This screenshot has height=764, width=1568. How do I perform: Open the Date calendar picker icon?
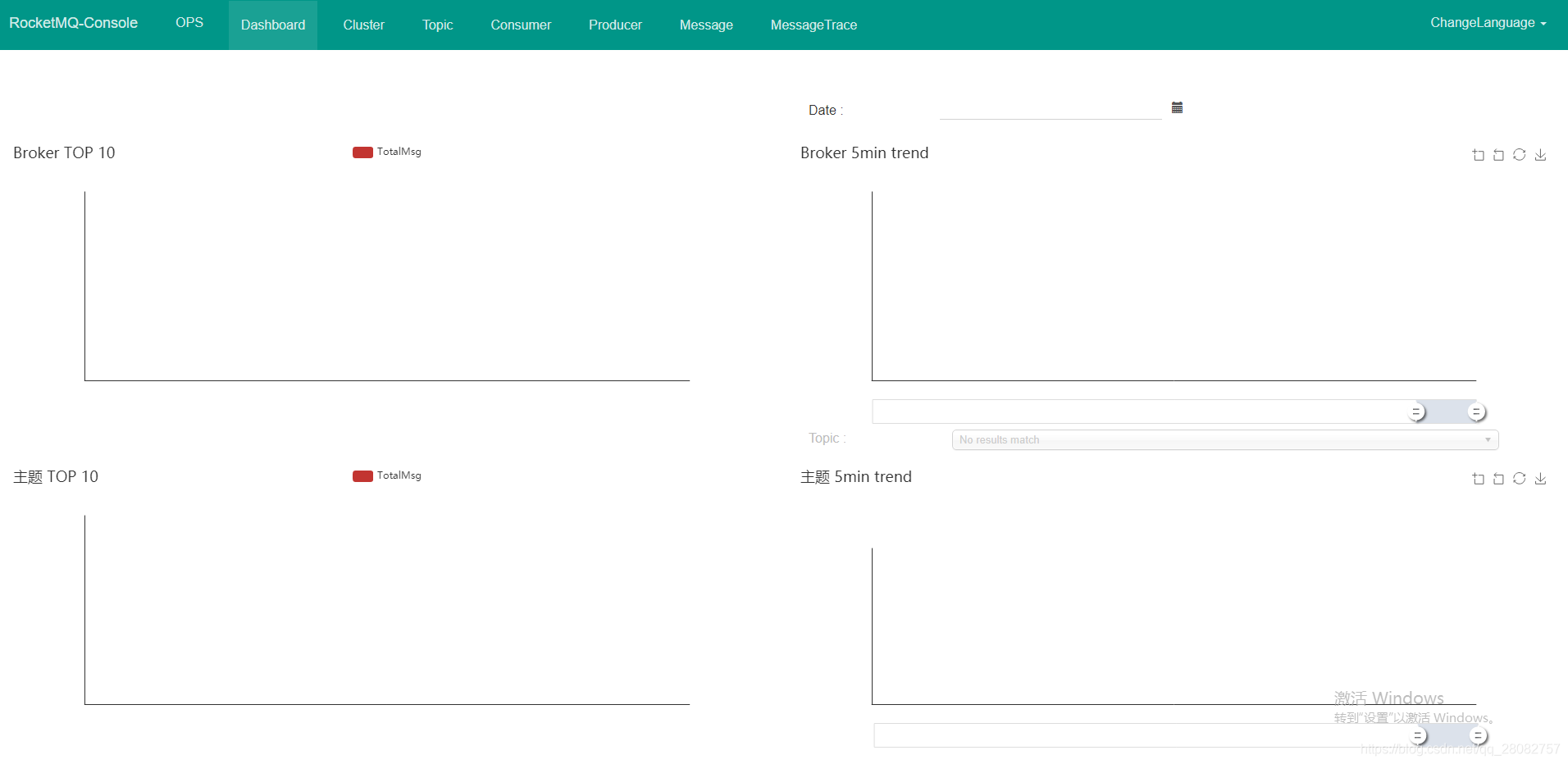pos(1177,107)
